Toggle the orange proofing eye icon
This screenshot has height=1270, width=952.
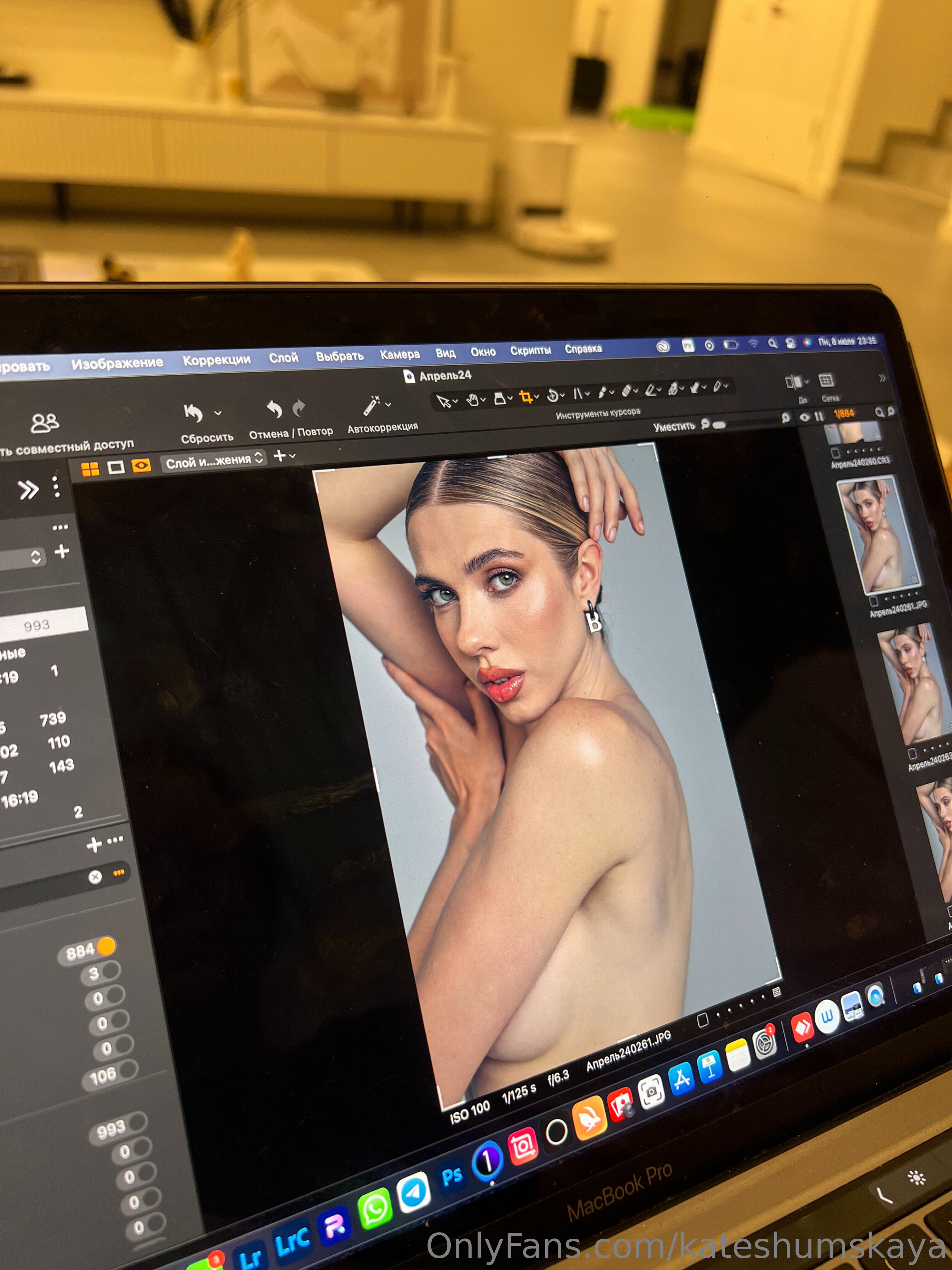tap(141, 465)
